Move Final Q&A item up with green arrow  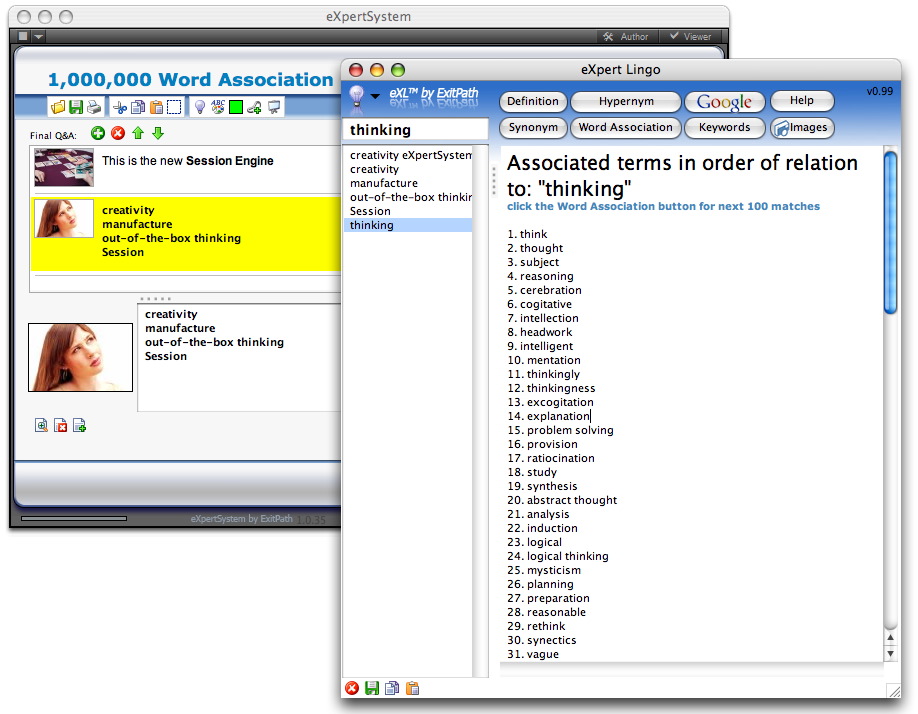[138, 133]
